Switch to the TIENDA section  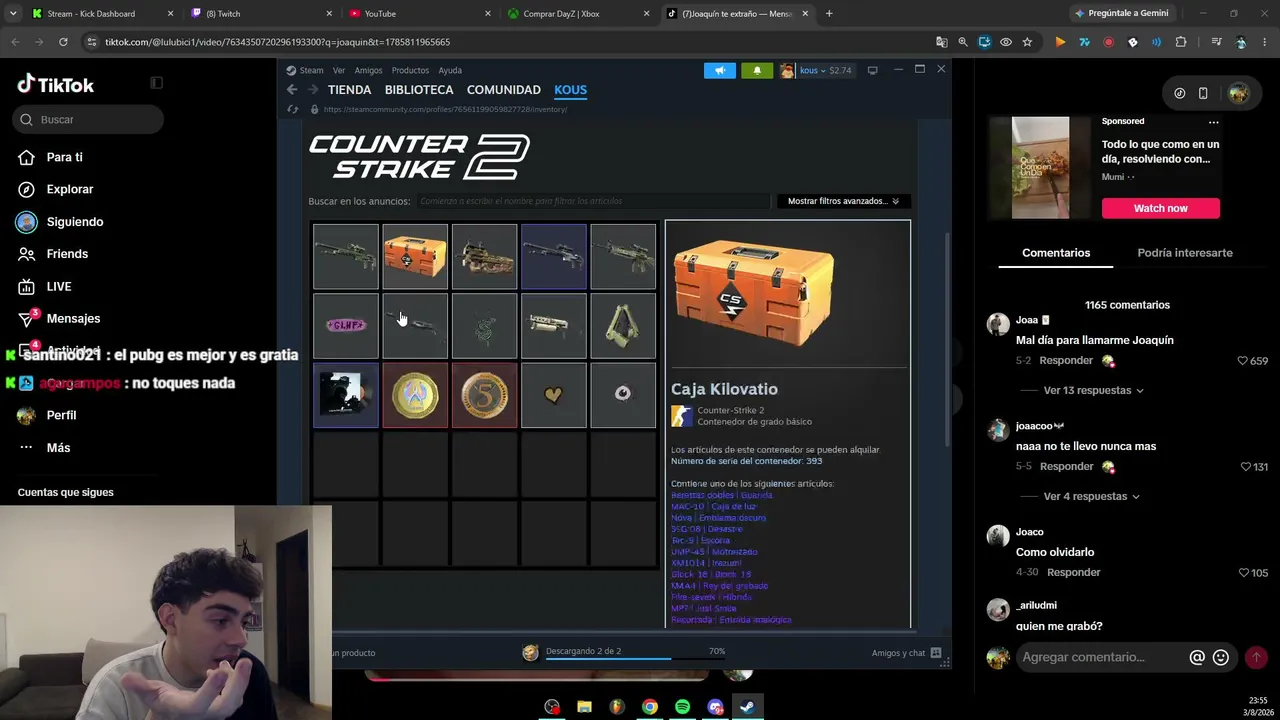[349, 90]
